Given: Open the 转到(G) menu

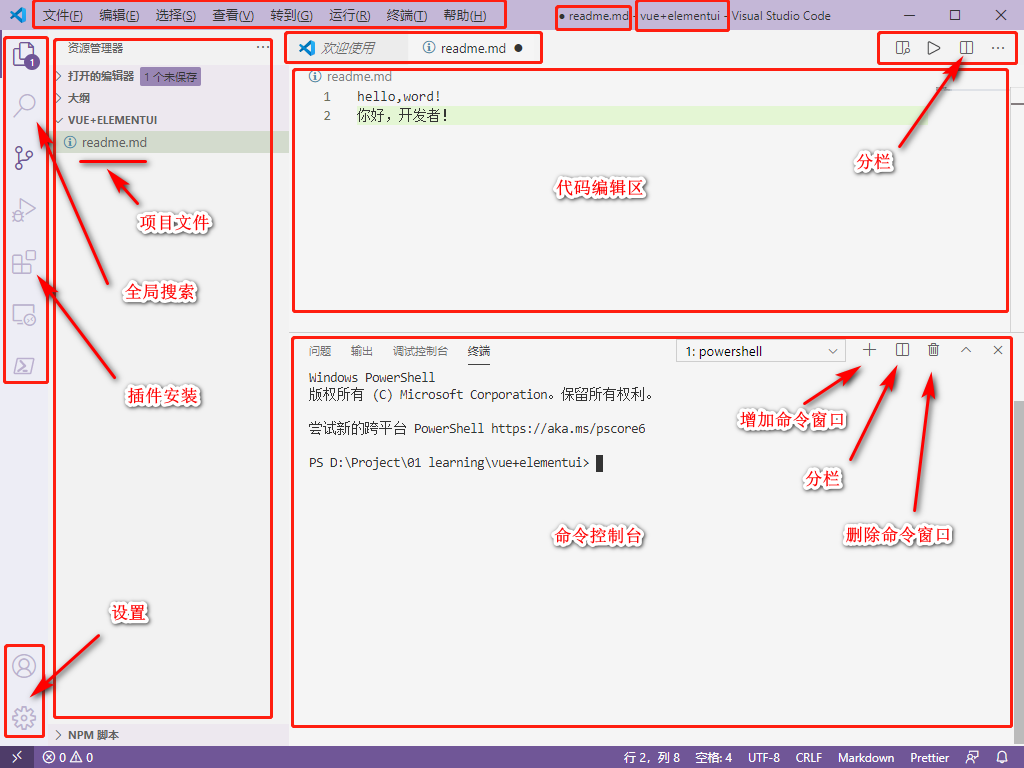Looking at the screenshot, I should pos(291,15).
